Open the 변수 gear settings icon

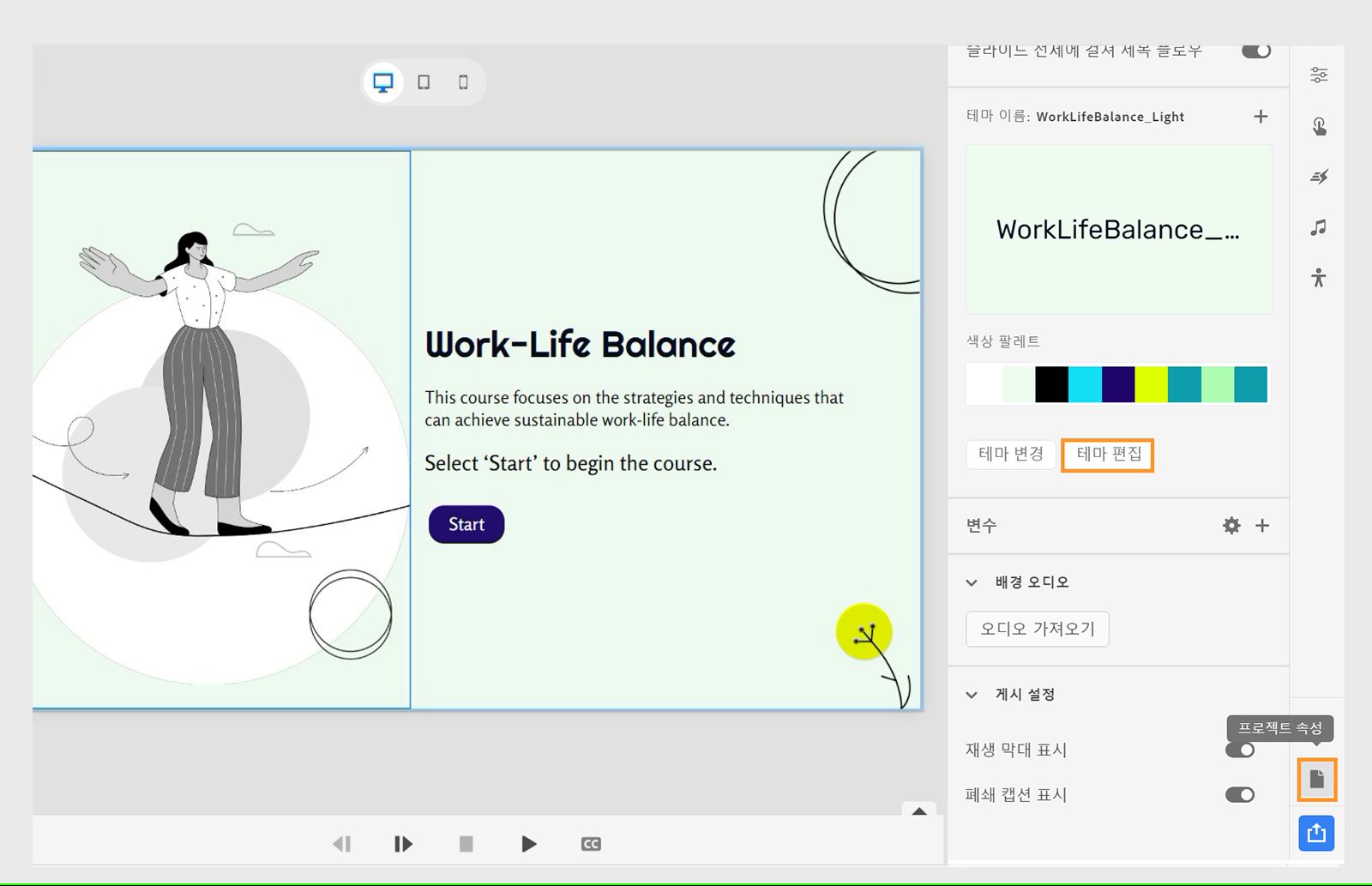click(1231, 526)
